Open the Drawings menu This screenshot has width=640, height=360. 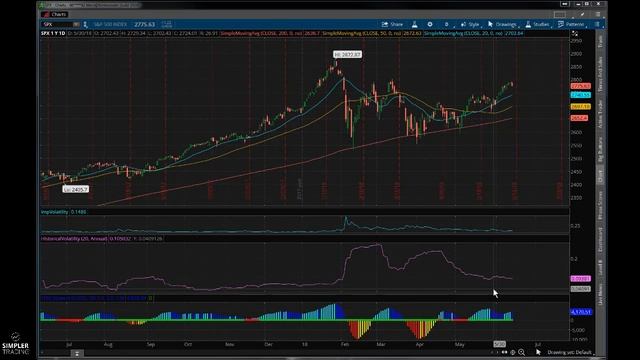(503, 24)
